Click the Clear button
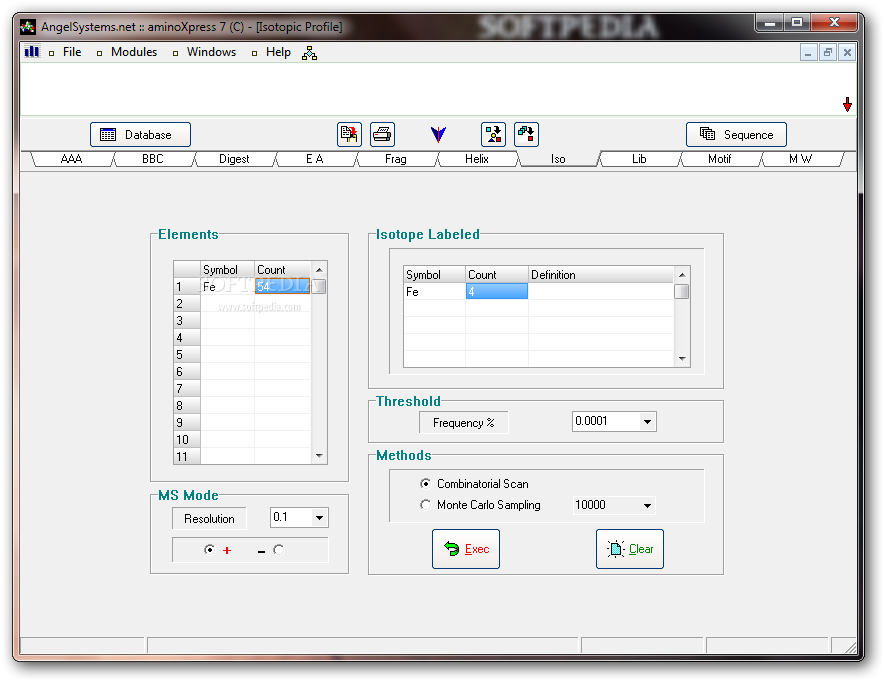The height and width of the screenshot is (682, 885). [630, 549]
